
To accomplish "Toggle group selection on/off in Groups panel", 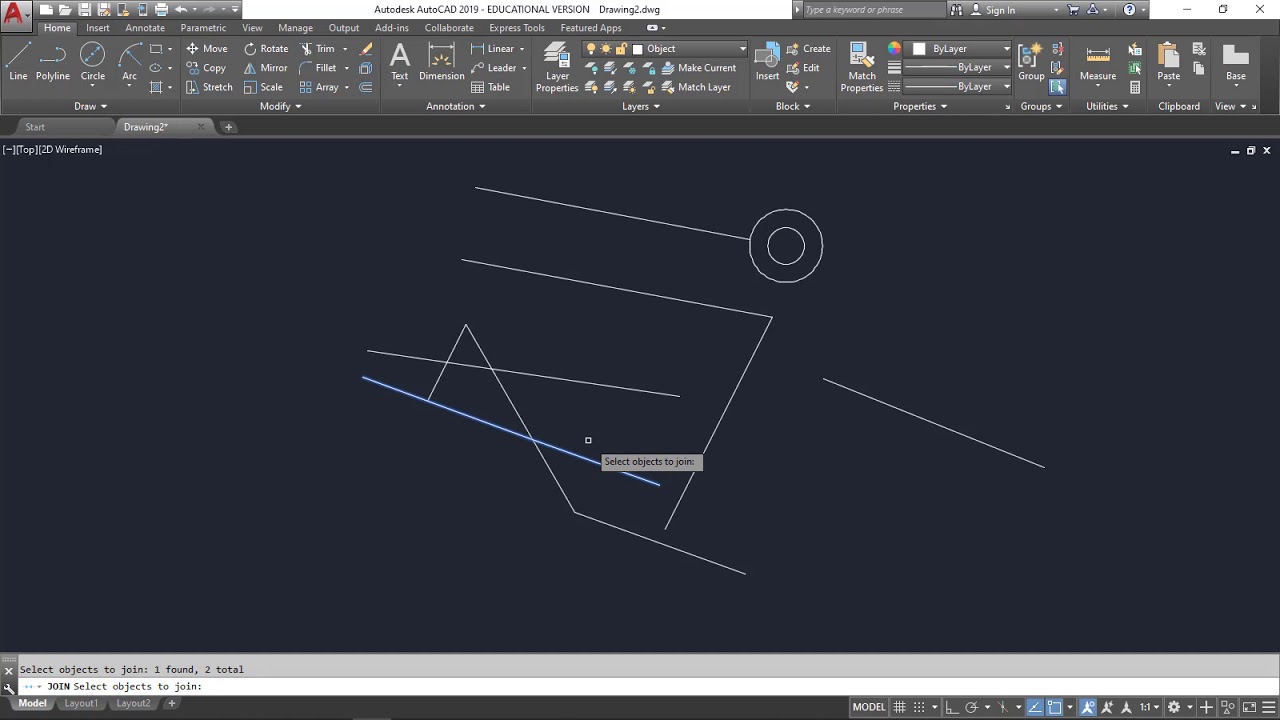I will tap(1057, 87).
